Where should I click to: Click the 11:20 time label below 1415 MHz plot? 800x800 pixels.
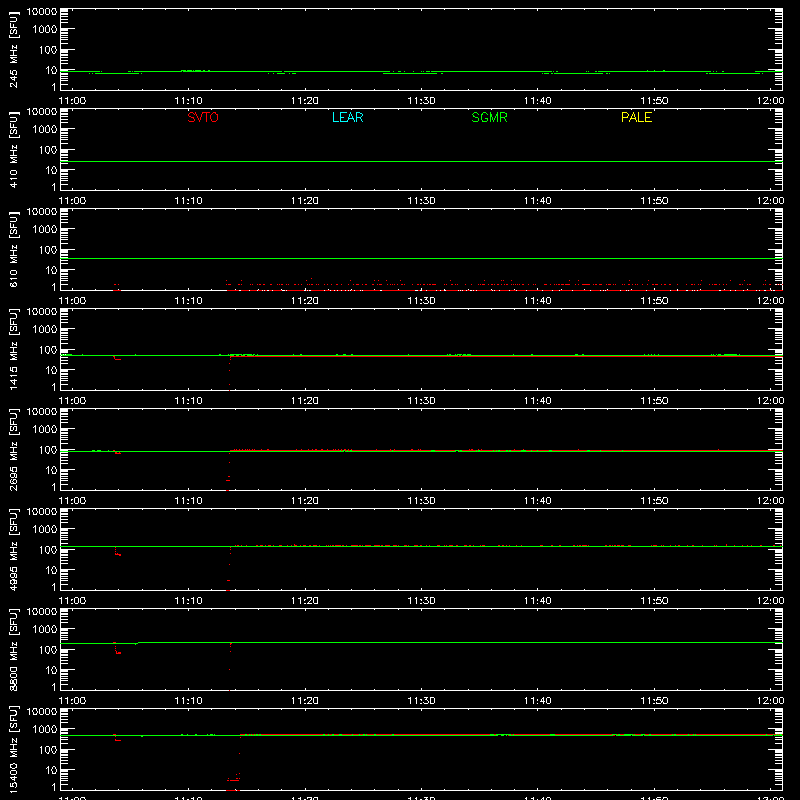pyautogui.click(x=305, y=401)
